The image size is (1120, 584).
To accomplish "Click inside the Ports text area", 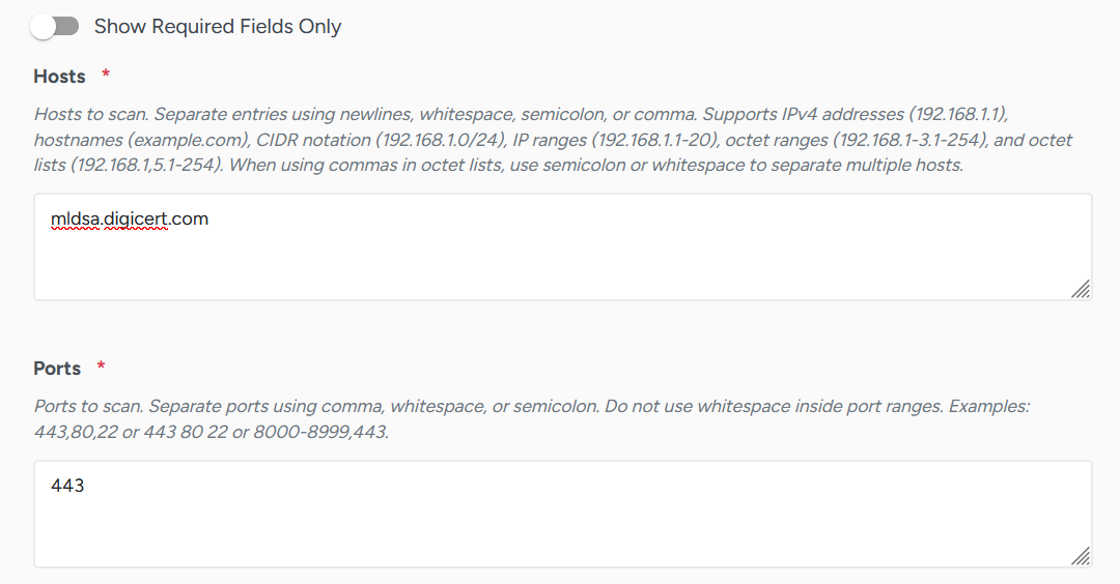I will pos(563,514).
